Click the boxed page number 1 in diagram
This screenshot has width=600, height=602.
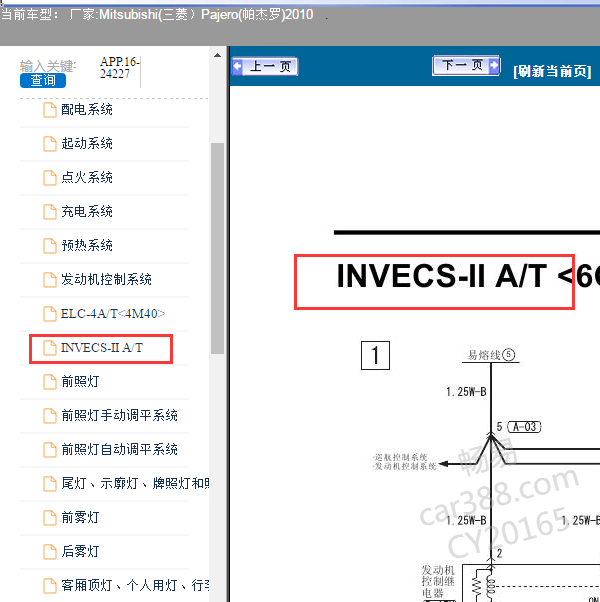pyautogui.click(x=375, y=356)
